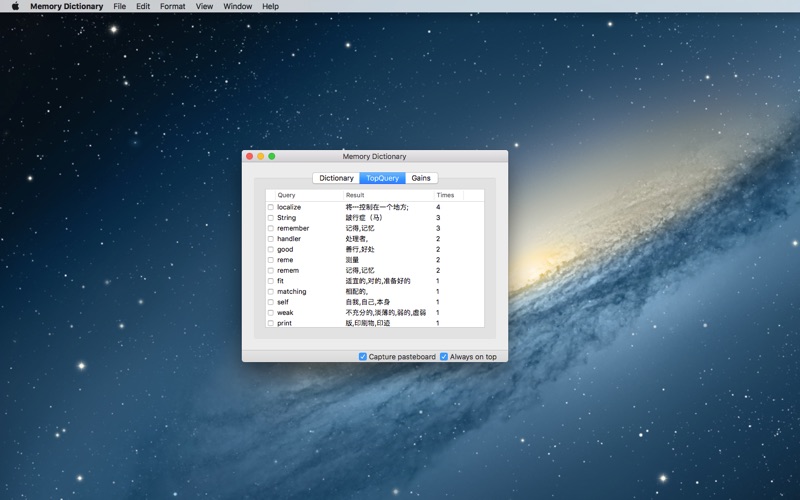This screenshot has height=500, width=800.
Task: Tick the handler row checkbox
Action: click(x=270, y=239)
